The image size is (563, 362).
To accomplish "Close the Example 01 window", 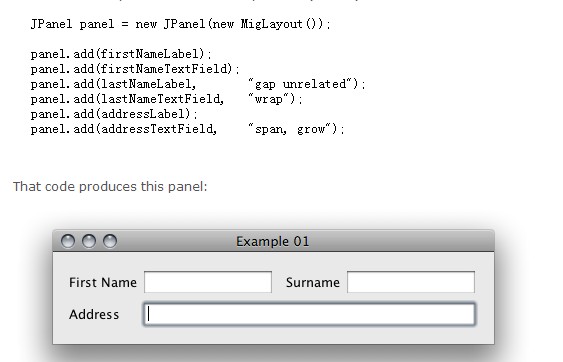I will tap(68, 241).
